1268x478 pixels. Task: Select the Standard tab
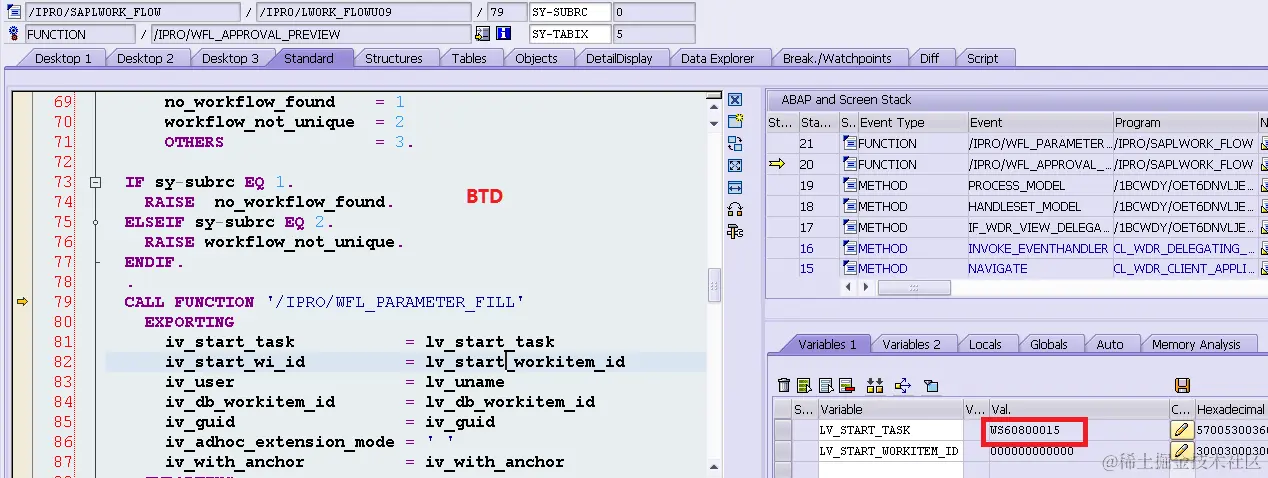coord(309,58)
